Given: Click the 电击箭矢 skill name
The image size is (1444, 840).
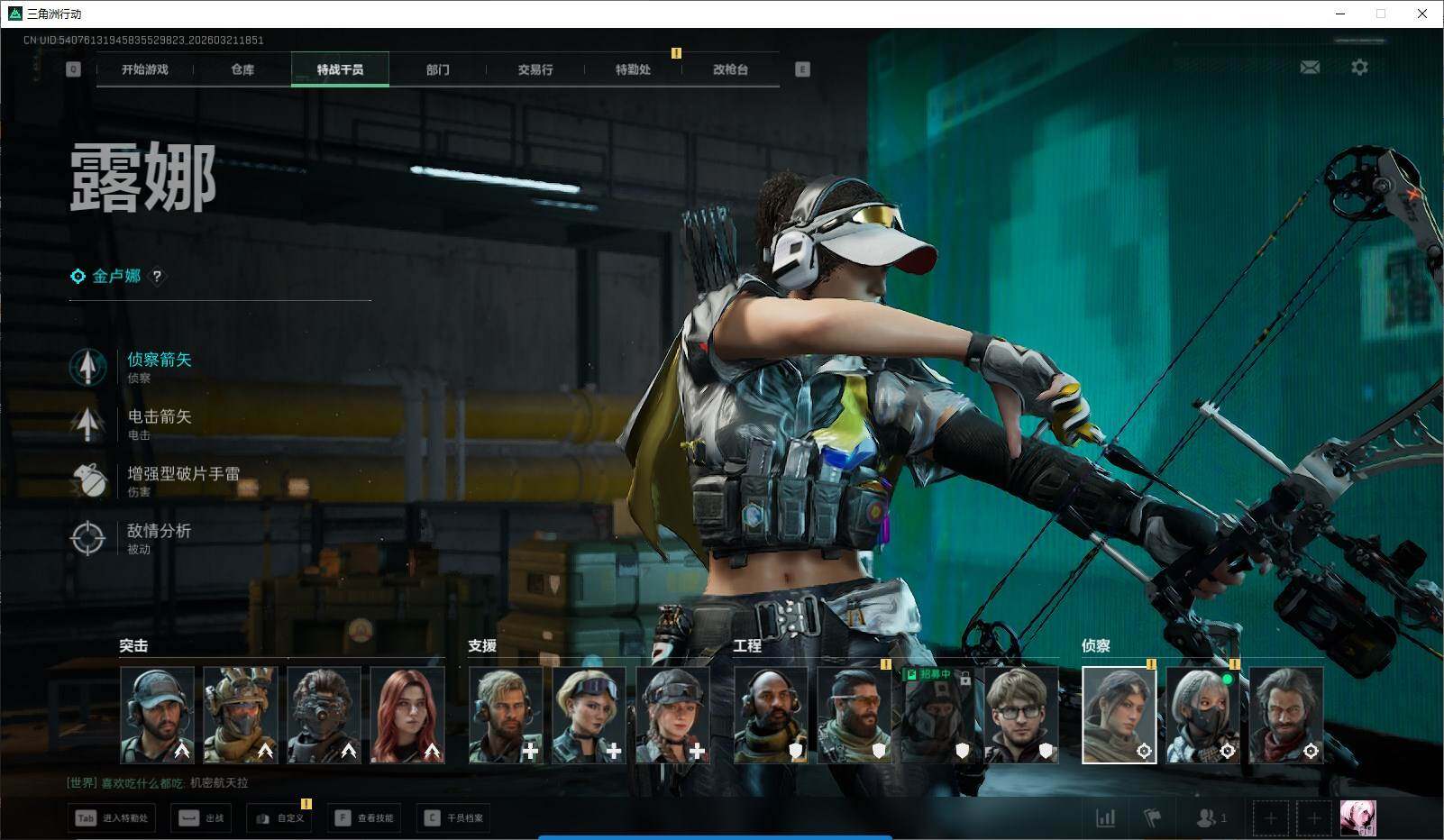Looking at the screenshot, I should pyautogui.click(x=160, y=416).
